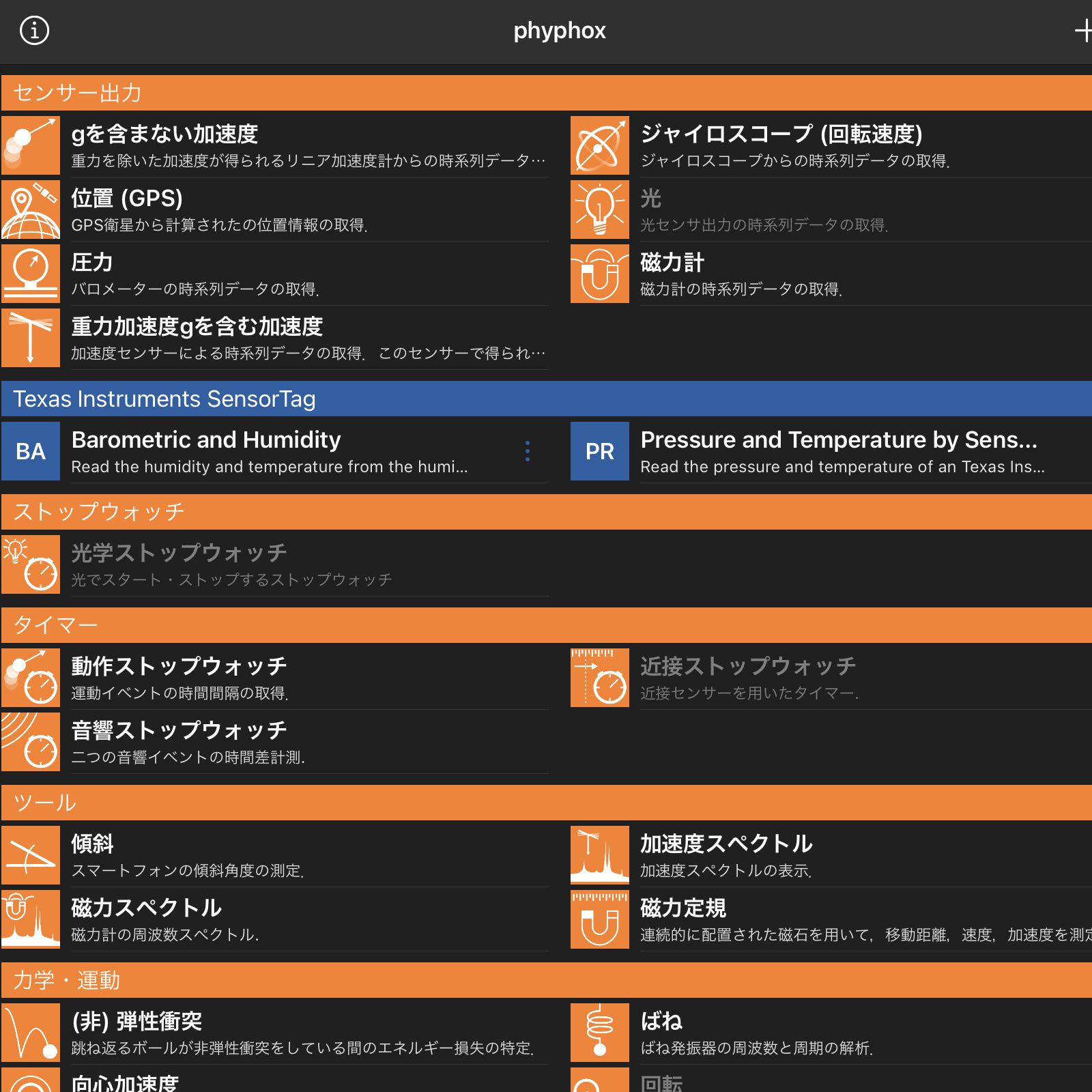Select the GPS globe icon
Screen dimensions: 1092x1092
(31, 210)
